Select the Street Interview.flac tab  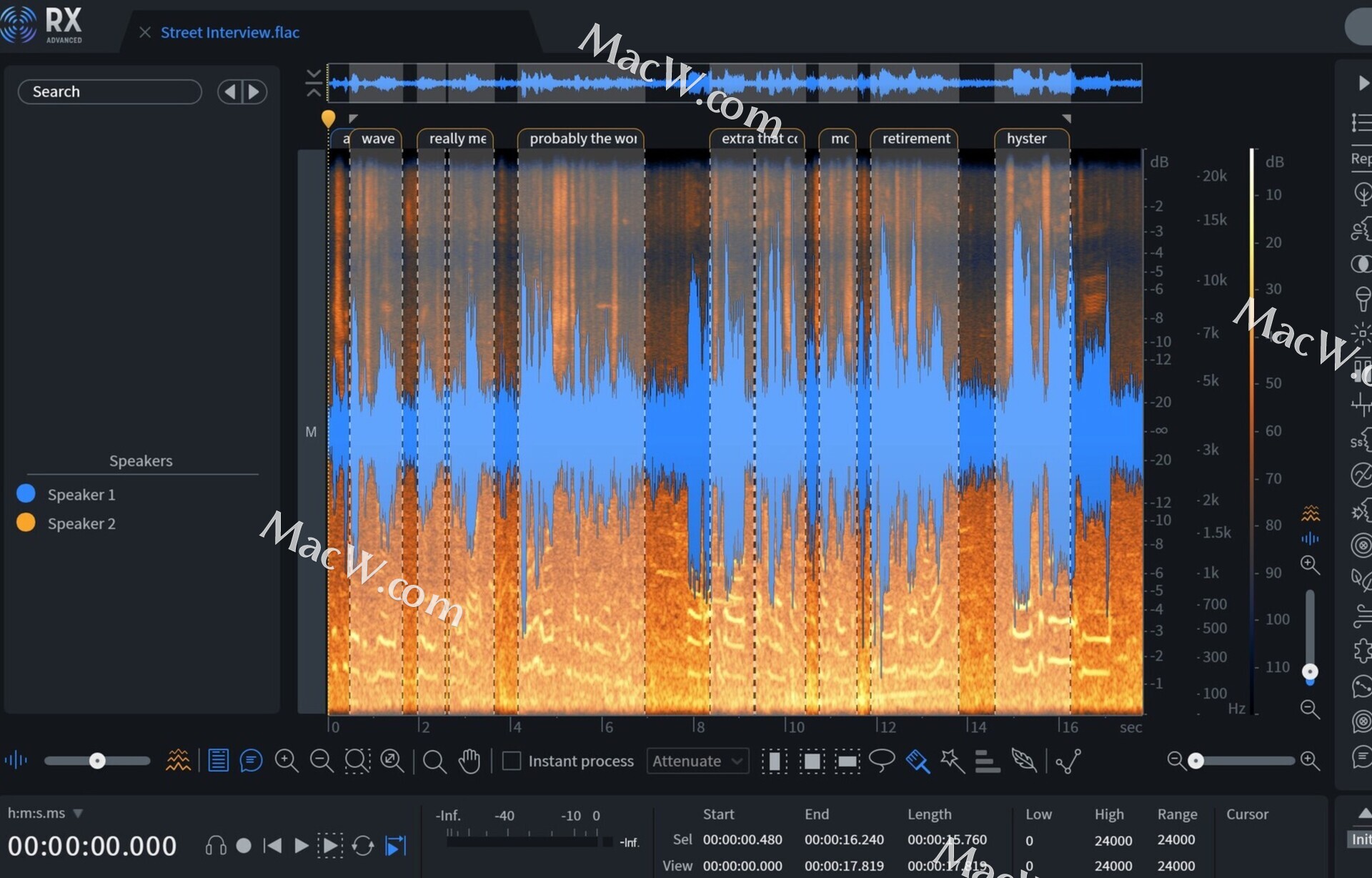coord(229,32)
